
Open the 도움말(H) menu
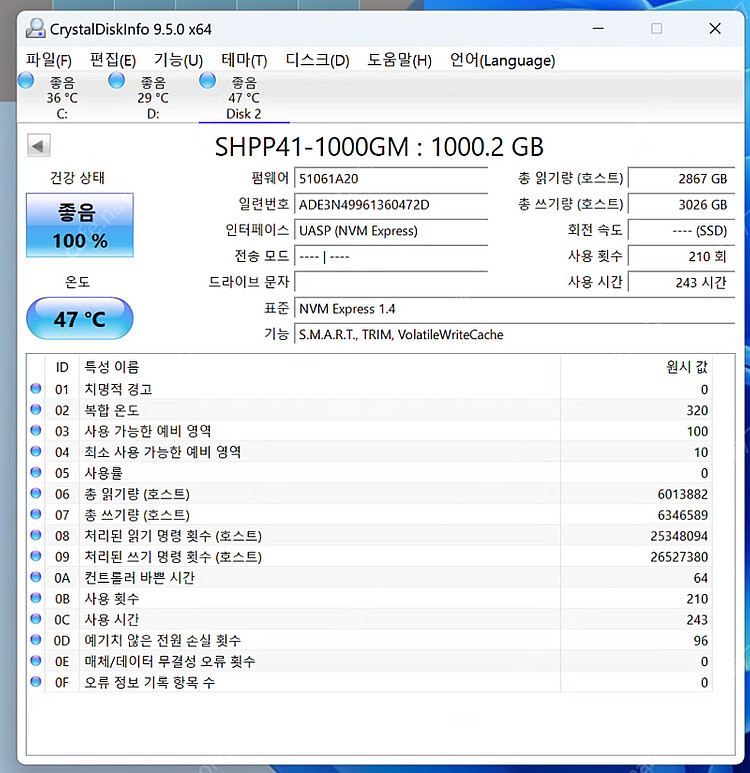[399, 60]
